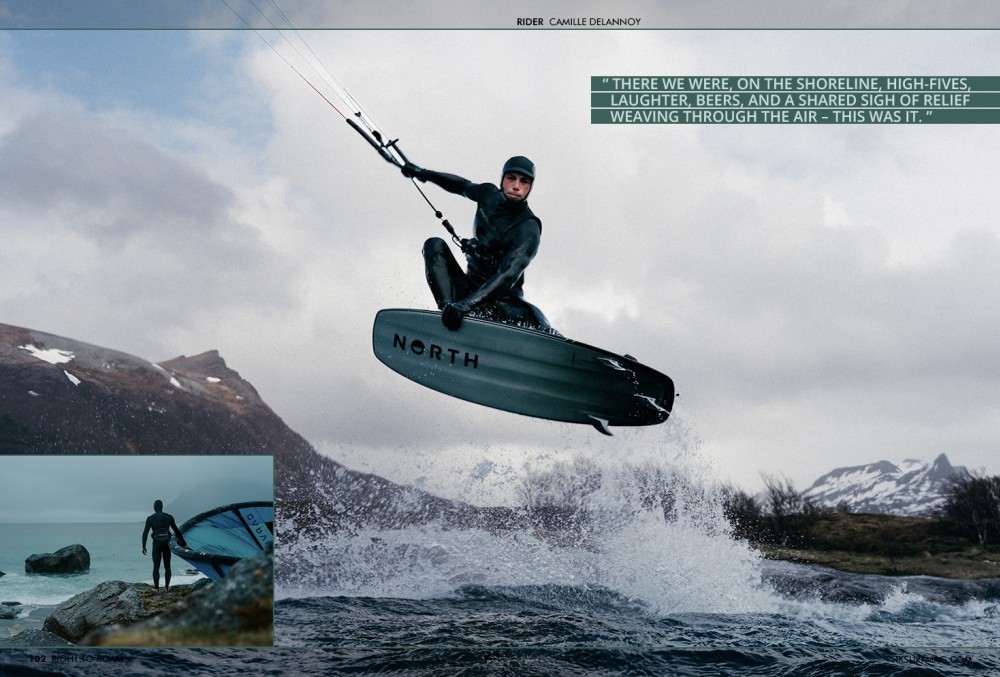Click the rocky peak of the left mountain
This screenshot has height=677, width=1000.
point(195,362)
